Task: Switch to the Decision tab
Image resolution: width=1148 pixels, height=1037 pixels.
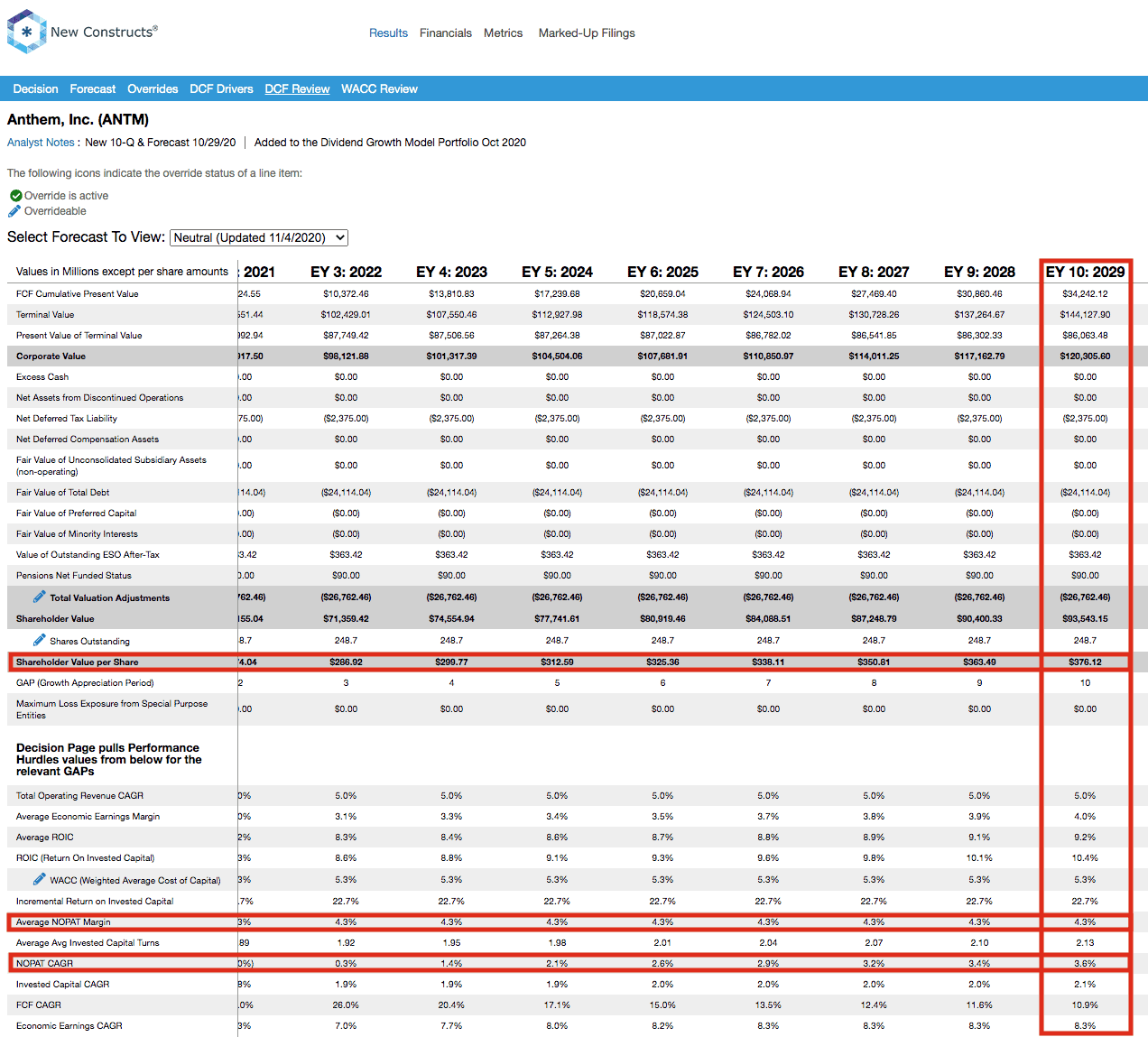Action: point(35,89)
